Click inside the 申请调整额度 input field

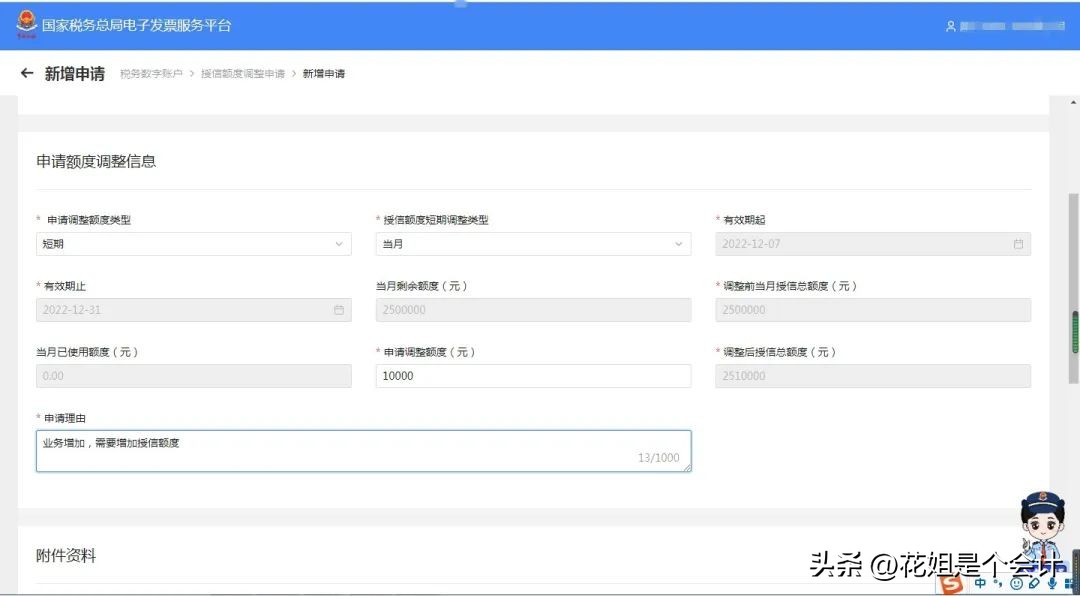pyautogui.click(x=533, y=375)
